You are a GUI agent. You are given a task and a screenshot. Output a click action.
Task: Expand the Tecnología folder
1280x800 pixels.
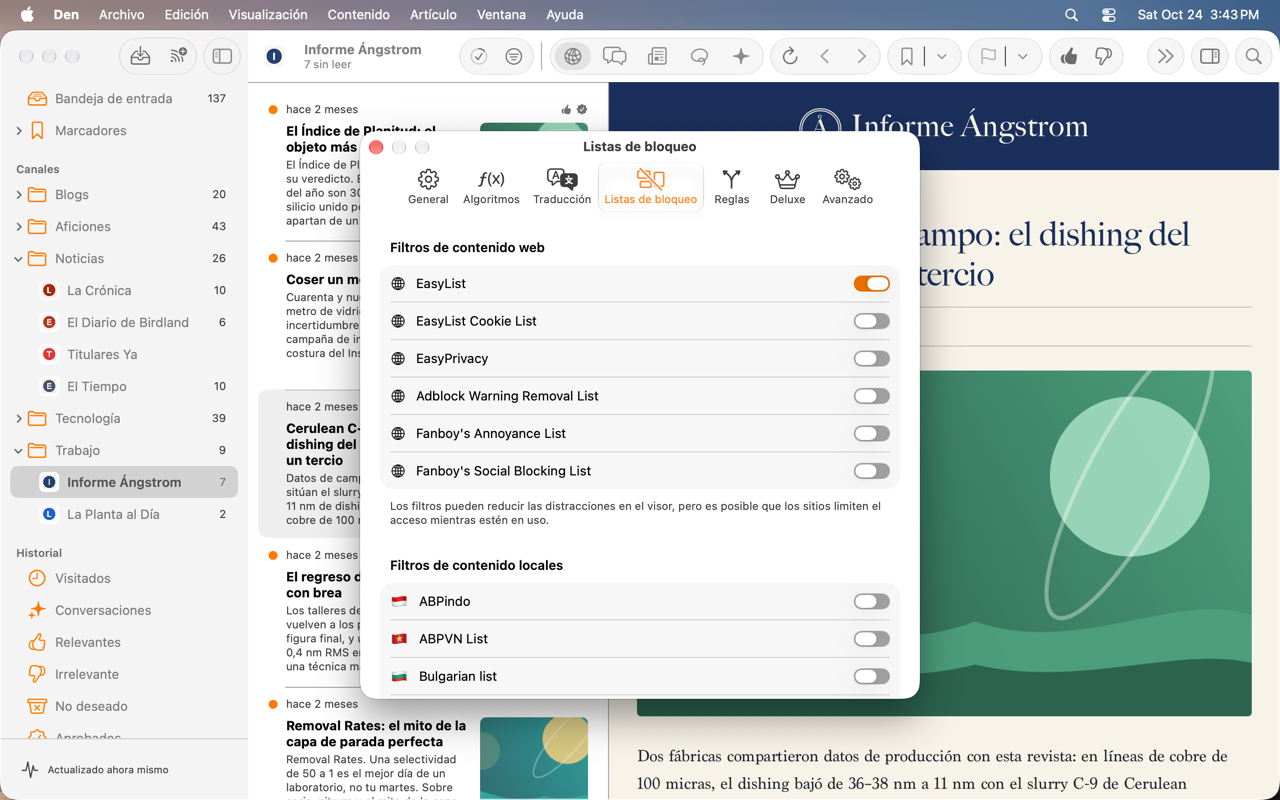click(x=19, y=419)
